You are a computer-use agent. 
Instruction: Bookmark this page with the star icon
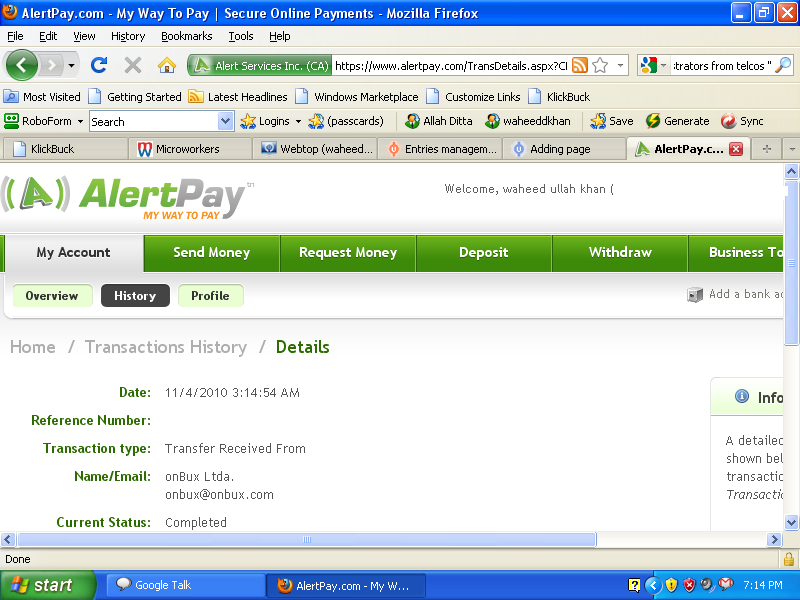[601, 65]
